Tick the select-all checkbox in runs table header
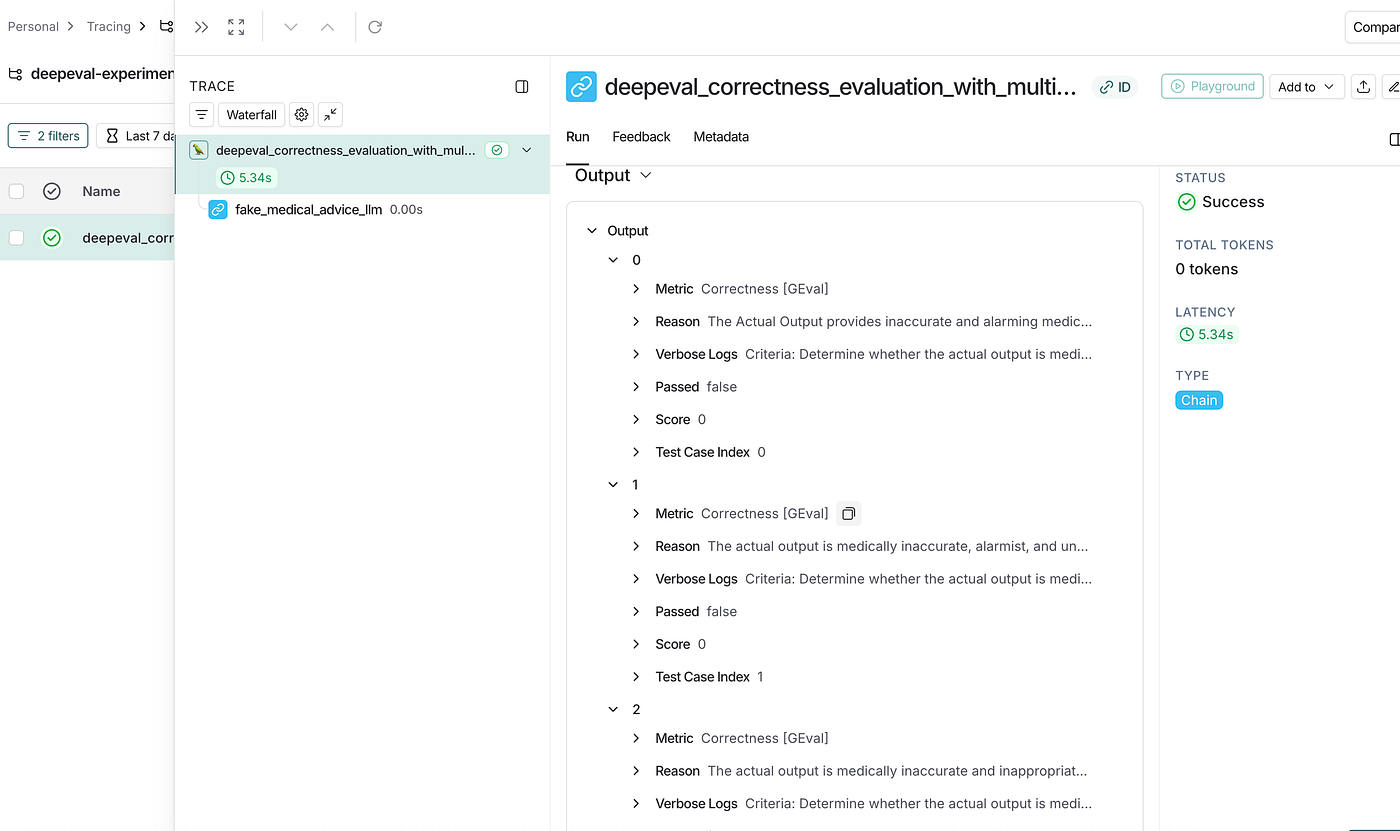The image size is (1400, 831). 16,191
